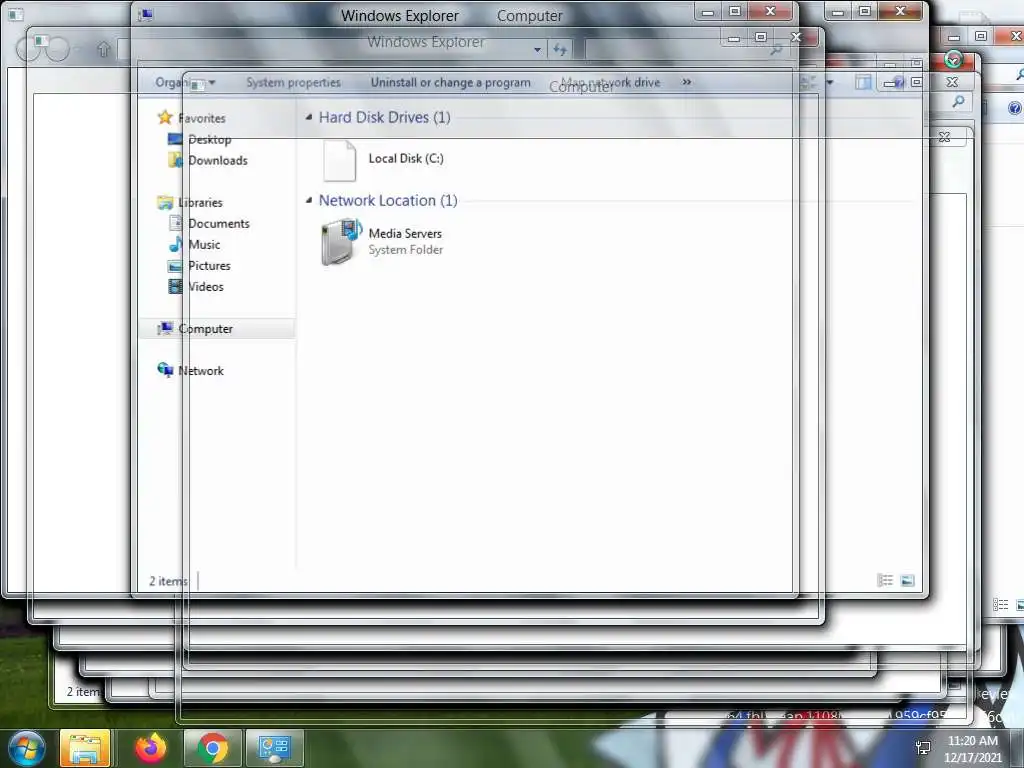Open Downloads in the navigation pane
This screenshot has width=1024, height=768.
208,160
